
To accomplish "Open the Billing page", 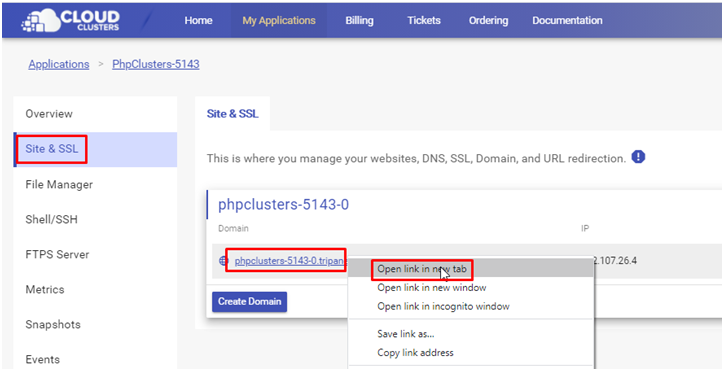I will [359, 21].
